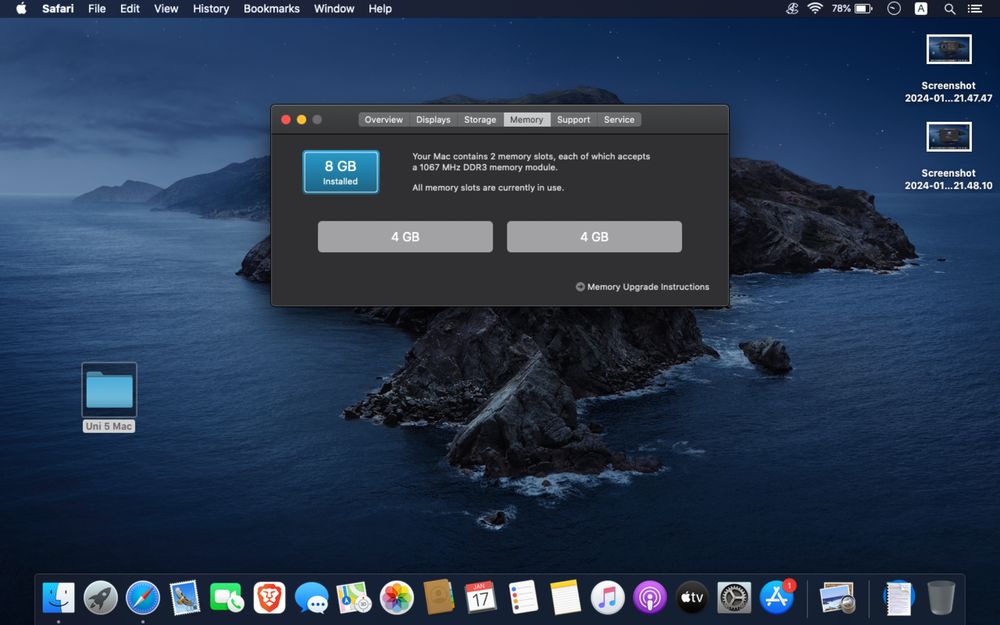
Task: Click the "1067 MHz DDR3 memory module" text
Action: 488,167
